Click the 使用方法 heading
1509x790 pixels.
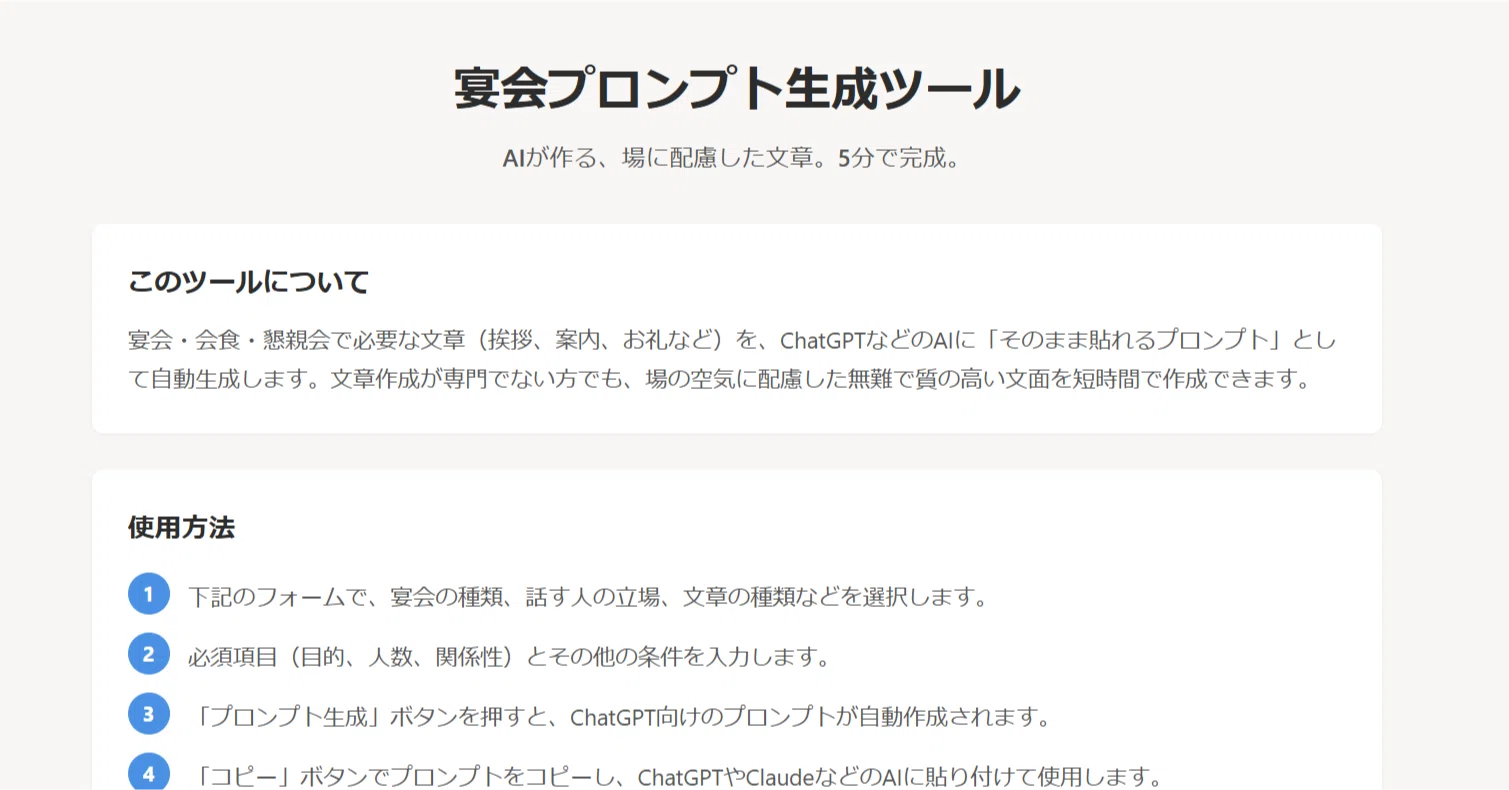(181, 528)
